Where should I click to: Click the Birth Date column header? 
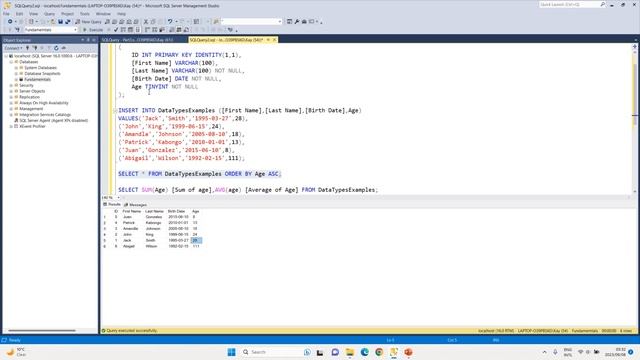coord(176,211)
